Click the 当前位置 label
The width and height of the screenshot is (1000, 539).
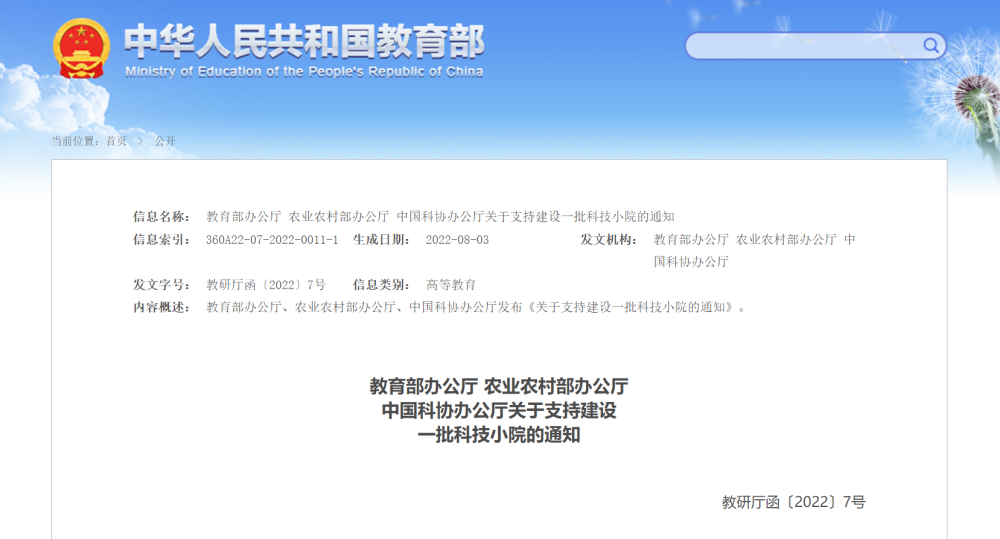(76, 141)
